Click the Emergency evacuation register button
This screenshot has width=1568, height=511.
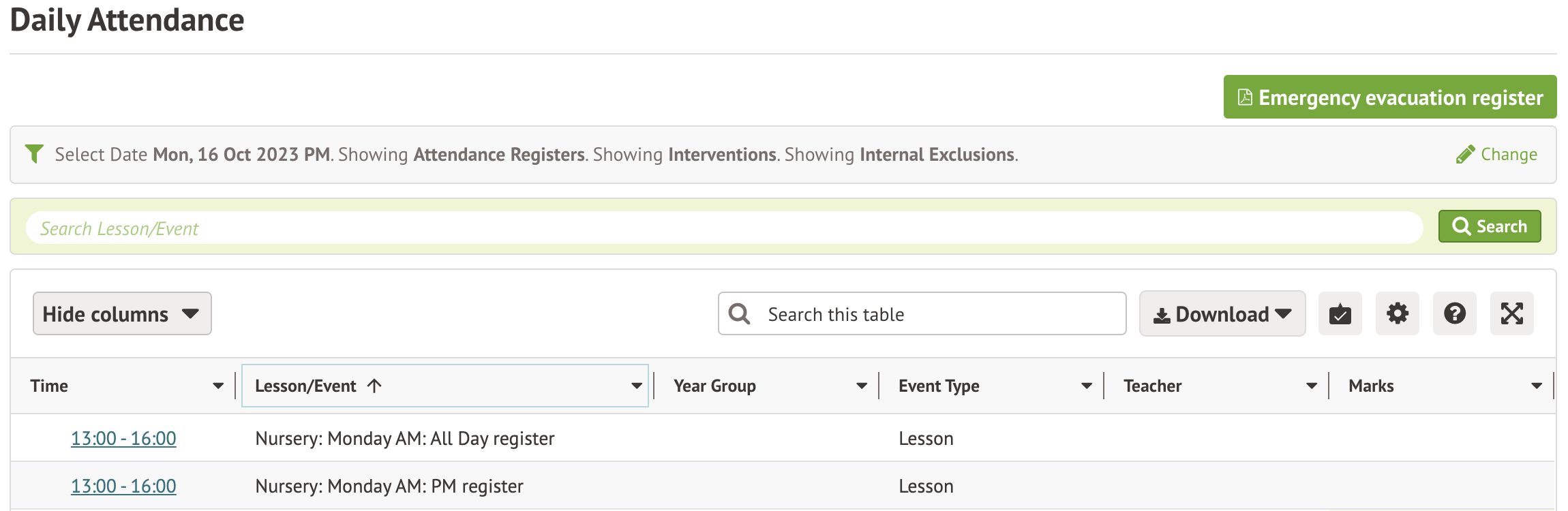(1389, 97)
